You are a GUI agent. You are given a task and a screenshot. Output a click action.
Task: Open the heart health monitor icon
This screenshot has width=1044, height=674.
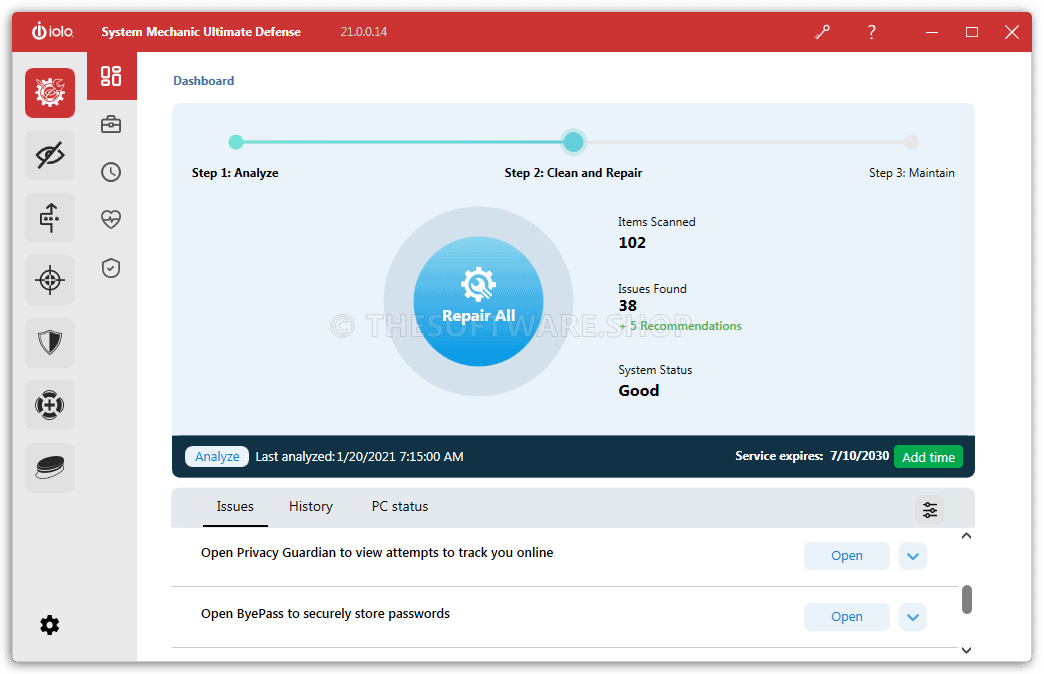point(111,219)
